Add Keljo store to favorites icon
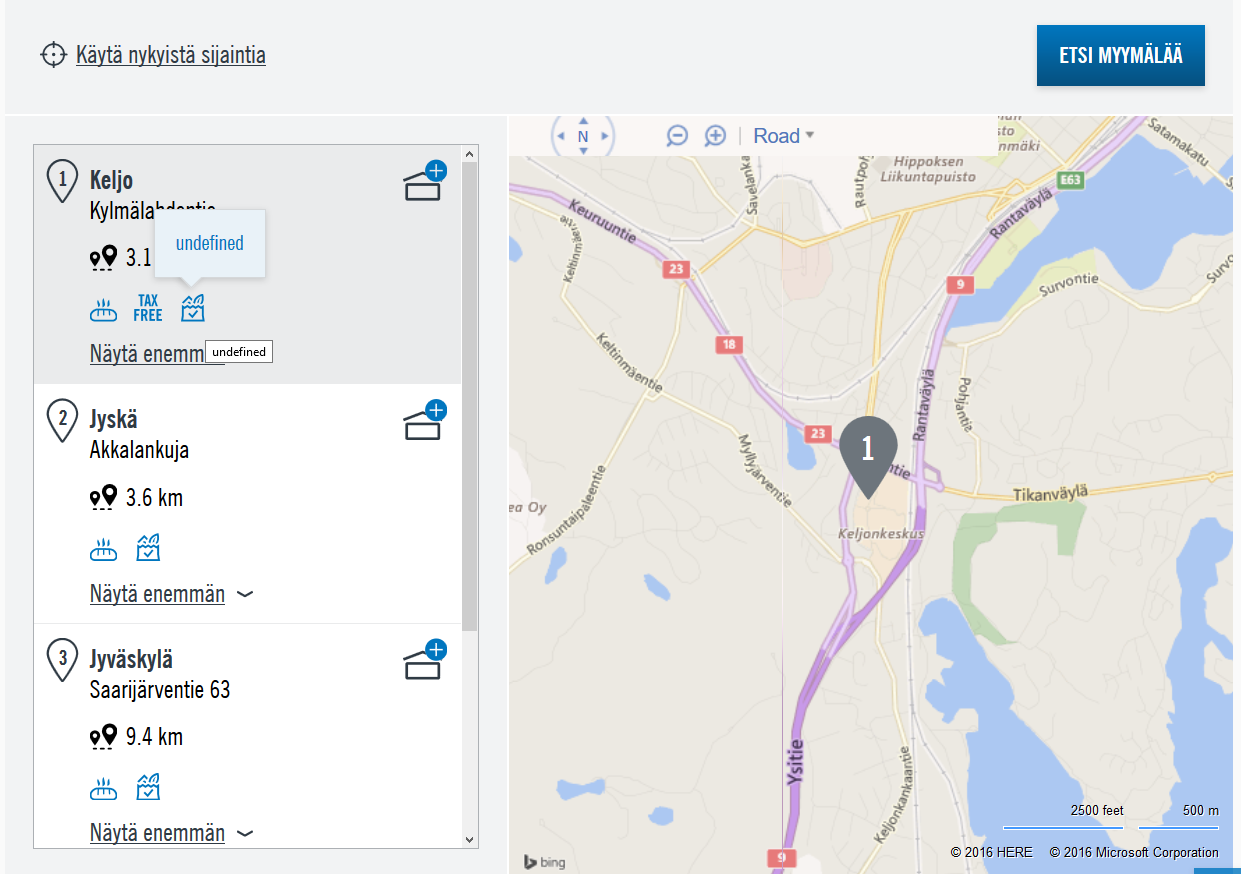Image resolution: width=1241 pixels, height=874 pixels. [424, 182]
